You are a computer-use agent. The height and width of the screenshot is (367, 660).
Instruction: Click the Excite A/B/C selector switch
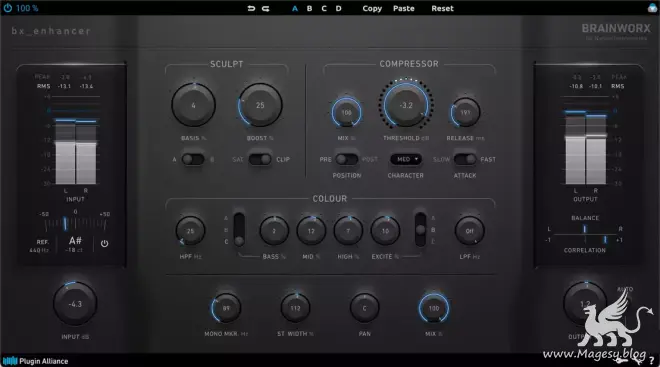click(420, 229)
